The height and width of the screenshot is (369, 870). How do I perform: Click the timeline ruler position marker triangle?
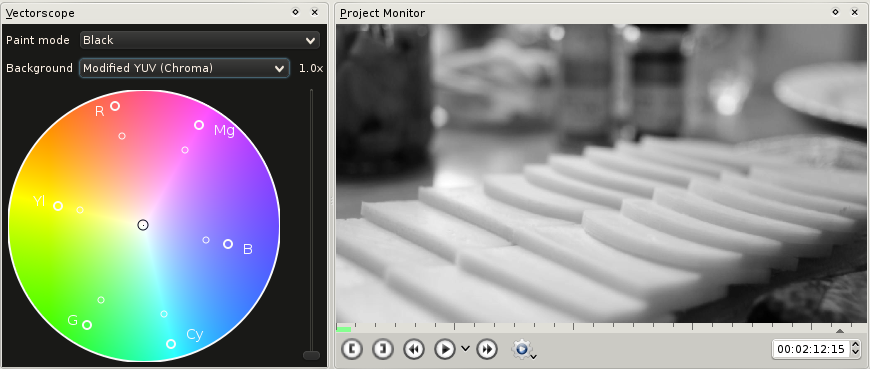pos(840,331)
